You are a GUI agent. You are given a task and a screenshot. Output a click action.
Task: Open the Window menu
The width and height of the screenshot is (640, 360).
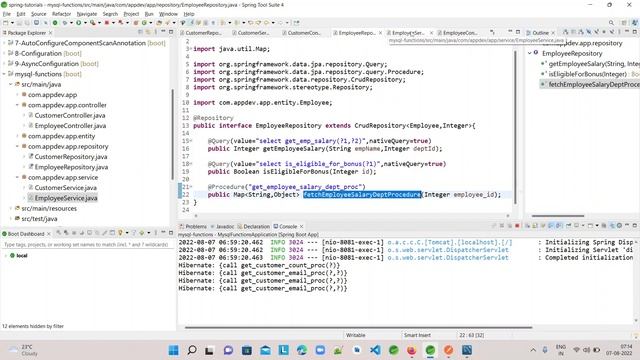coord(168,14)
